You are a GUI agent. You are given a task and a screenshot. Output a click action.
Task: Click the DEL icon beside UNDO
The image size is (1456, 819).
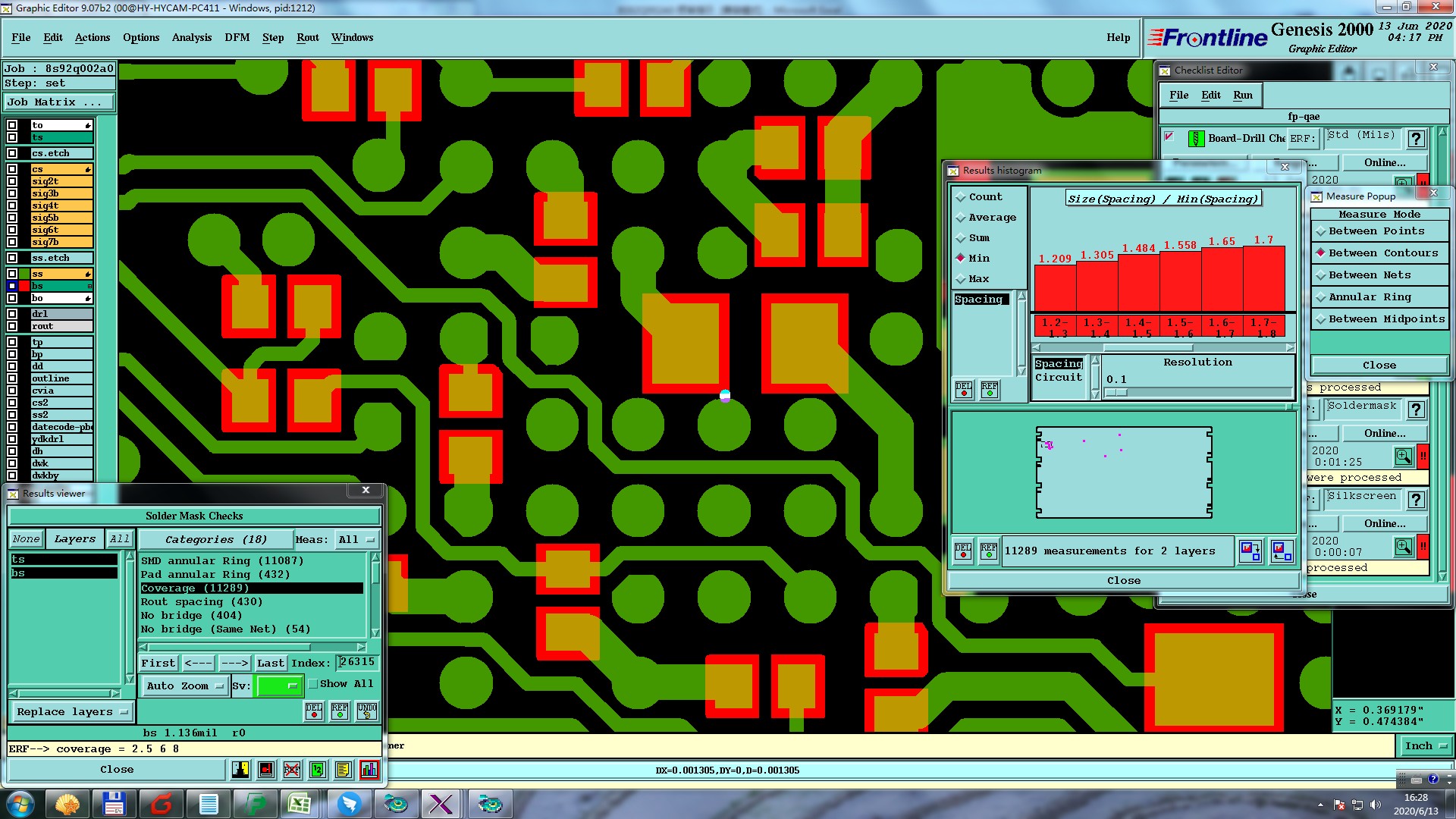(314, 711)
